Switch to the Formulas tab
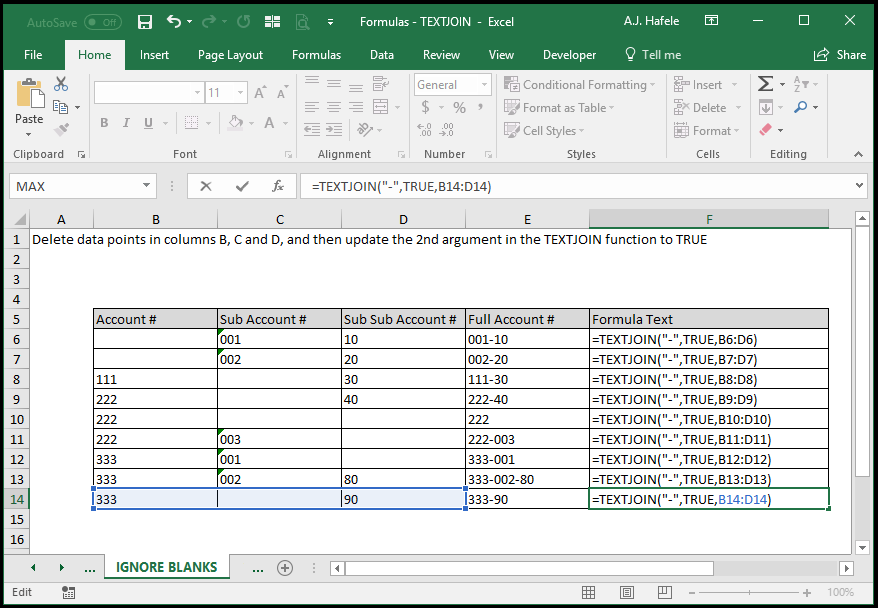 coord(316,55)
